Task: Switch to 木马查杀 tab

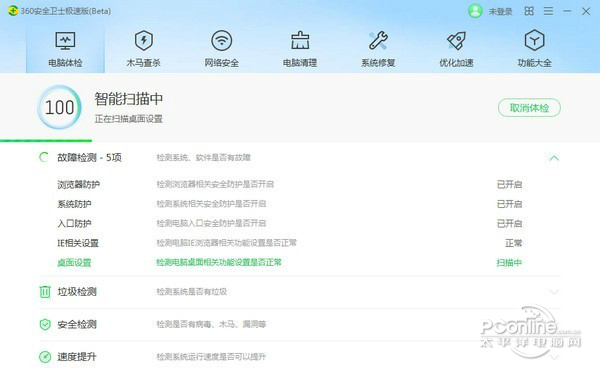Action: click(143, 49)
